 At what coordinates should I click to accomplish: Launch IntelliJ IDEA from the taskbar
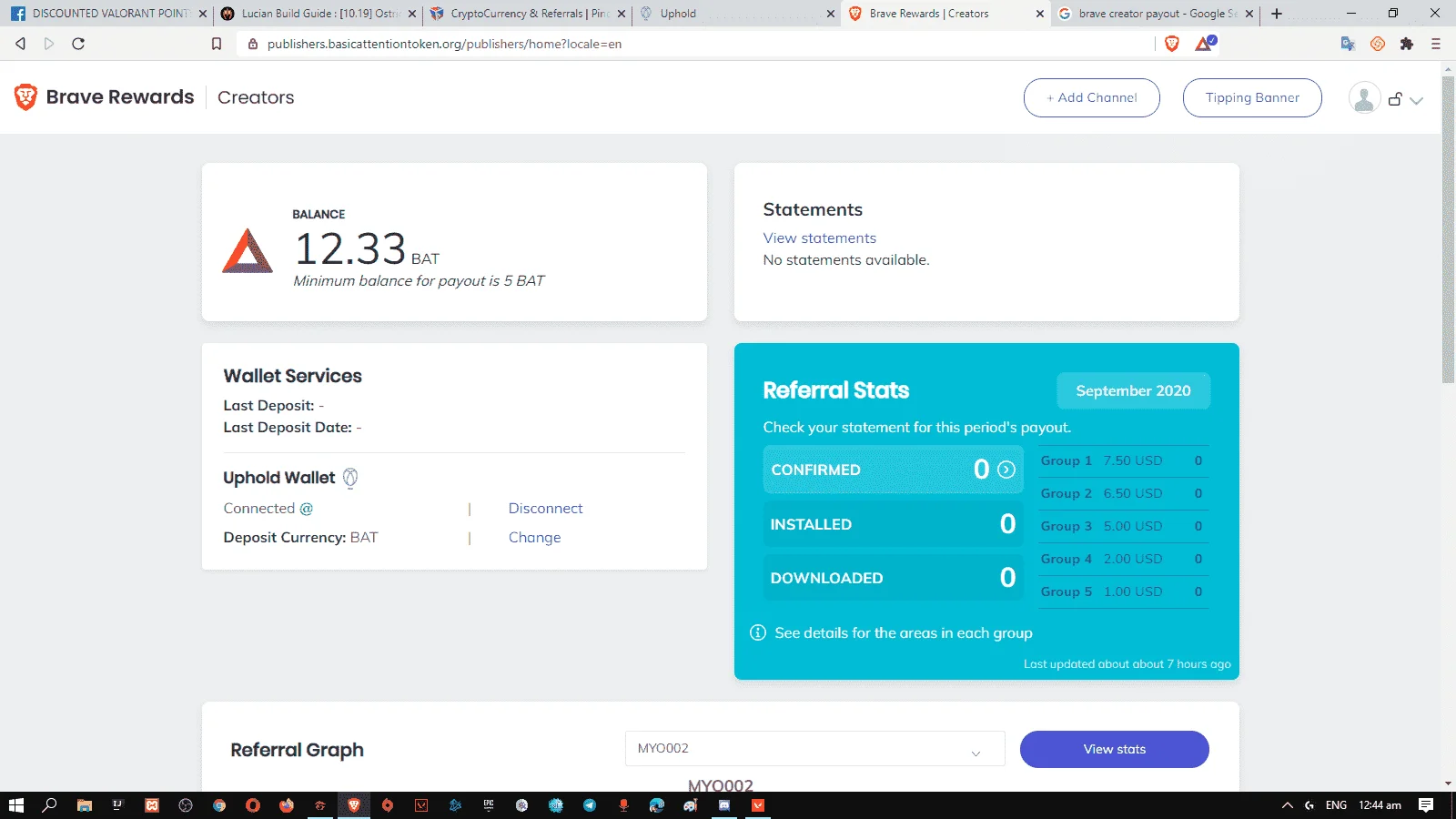coord(117,805)
